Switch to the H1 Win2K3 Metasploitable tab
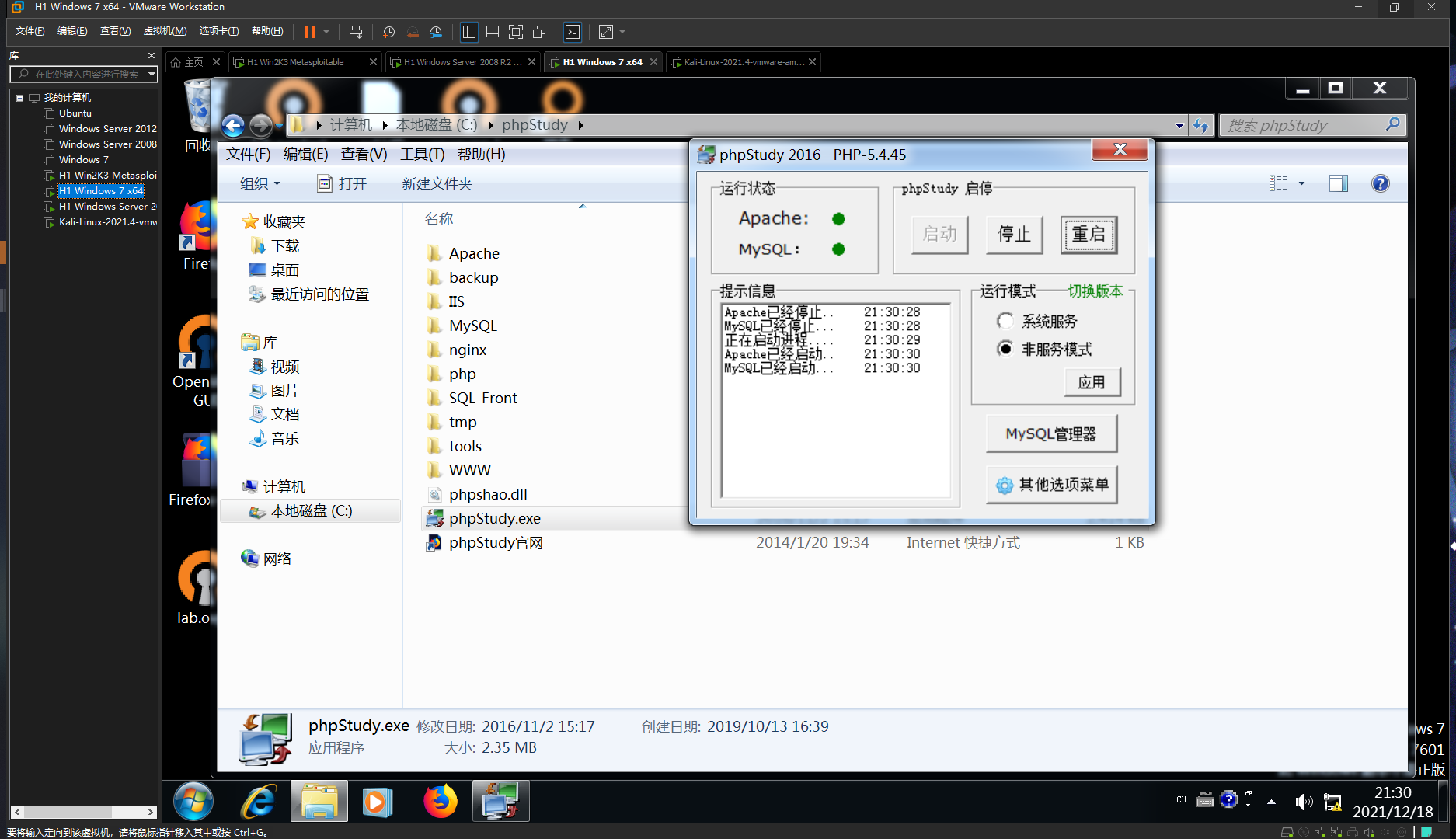The height and width of the screenshot is (839, 1456). (305, 62)
